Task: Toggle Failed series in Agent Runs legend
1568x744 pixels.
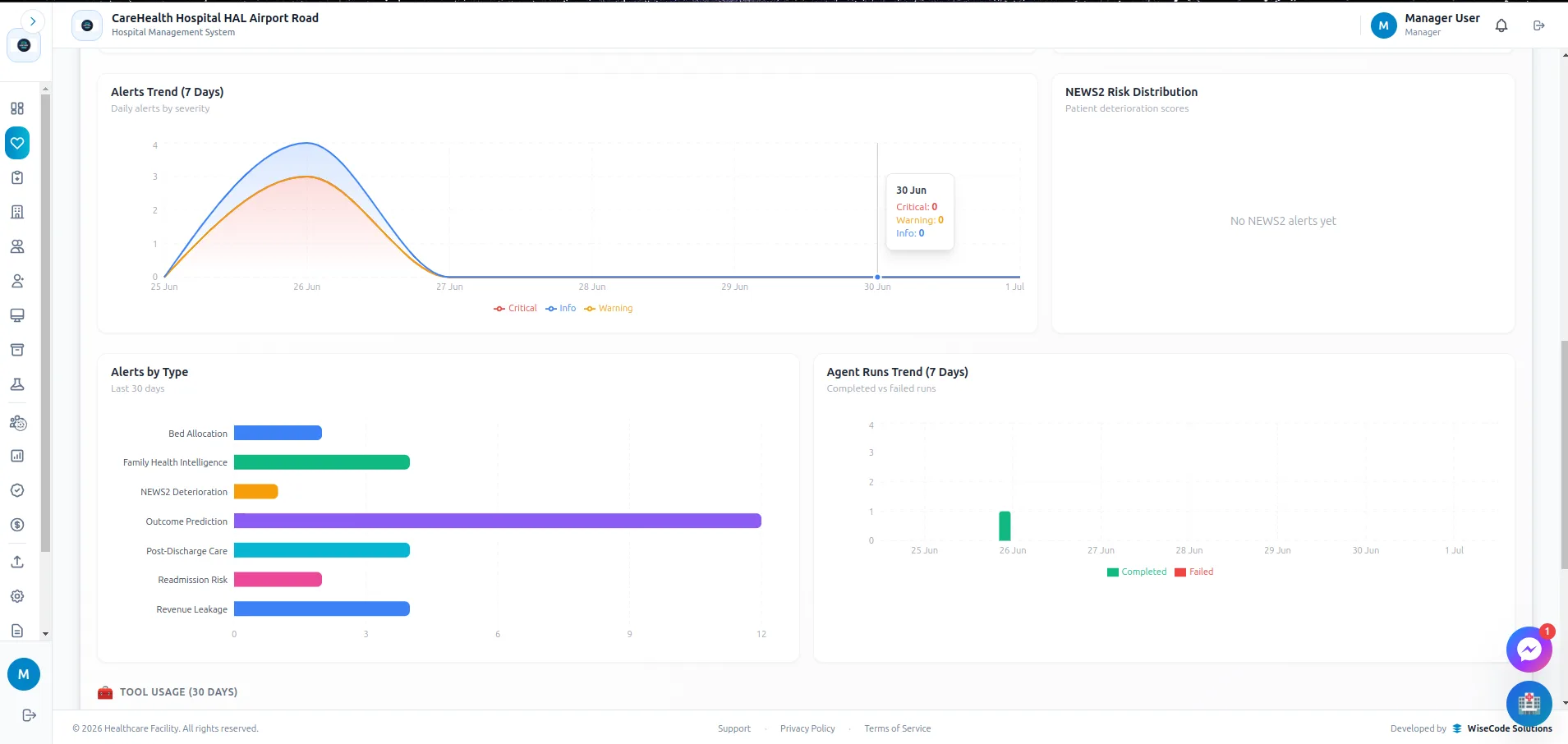Action: point(1194,572)
